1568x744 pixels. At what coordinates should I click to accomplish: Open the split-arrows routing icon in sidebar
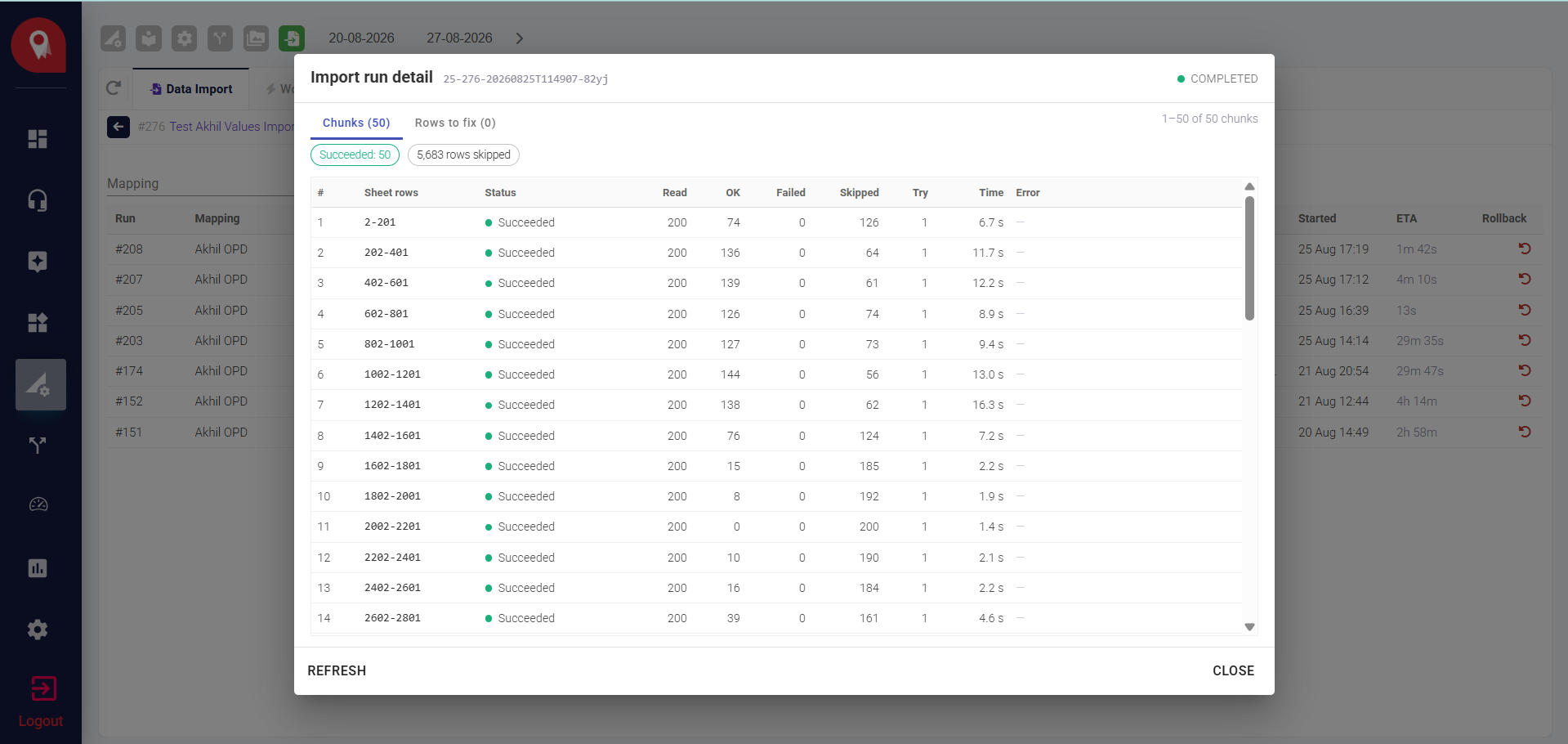pos(38,446)
